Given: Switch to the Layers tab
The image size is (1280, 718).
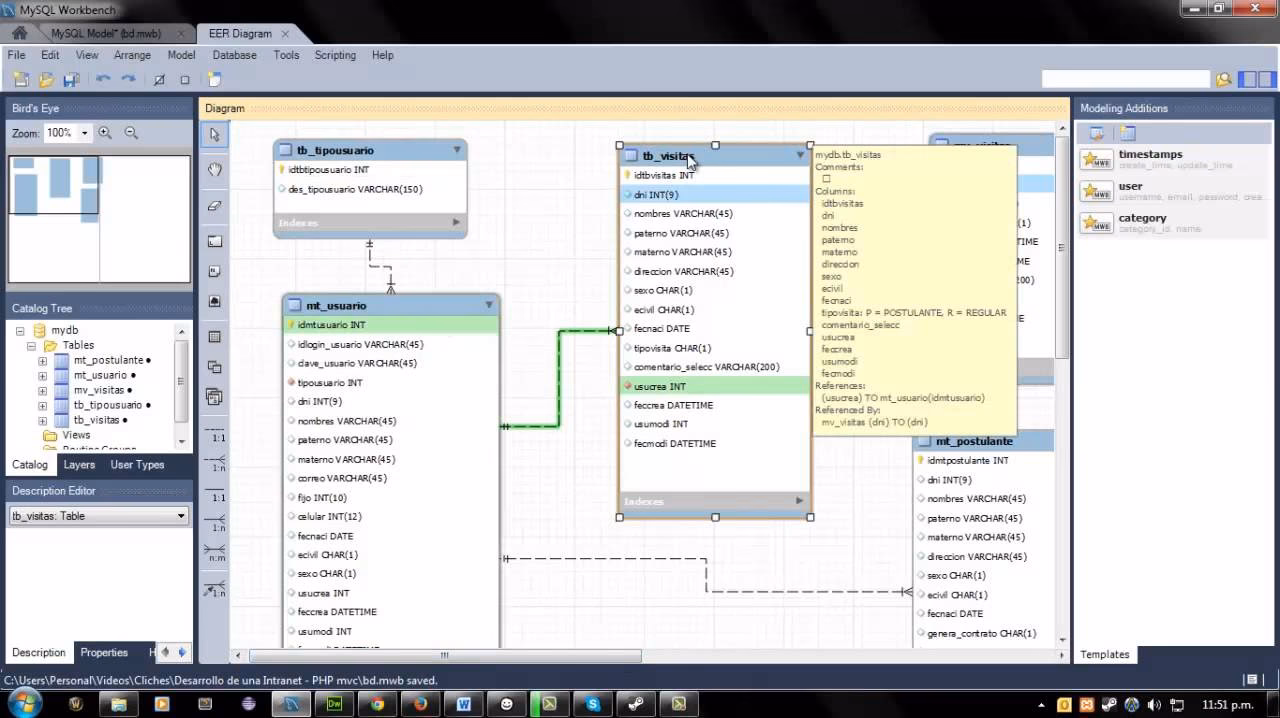Looking at the screenshot, I should pos(79,465).
